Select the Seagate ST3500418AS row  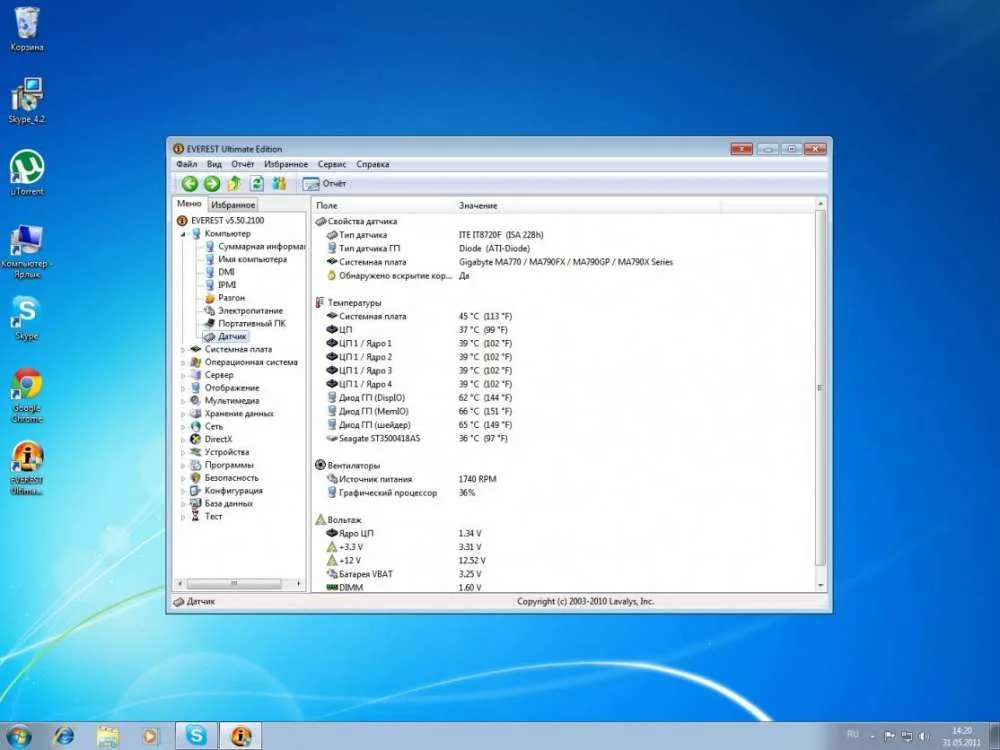(564, 438)
